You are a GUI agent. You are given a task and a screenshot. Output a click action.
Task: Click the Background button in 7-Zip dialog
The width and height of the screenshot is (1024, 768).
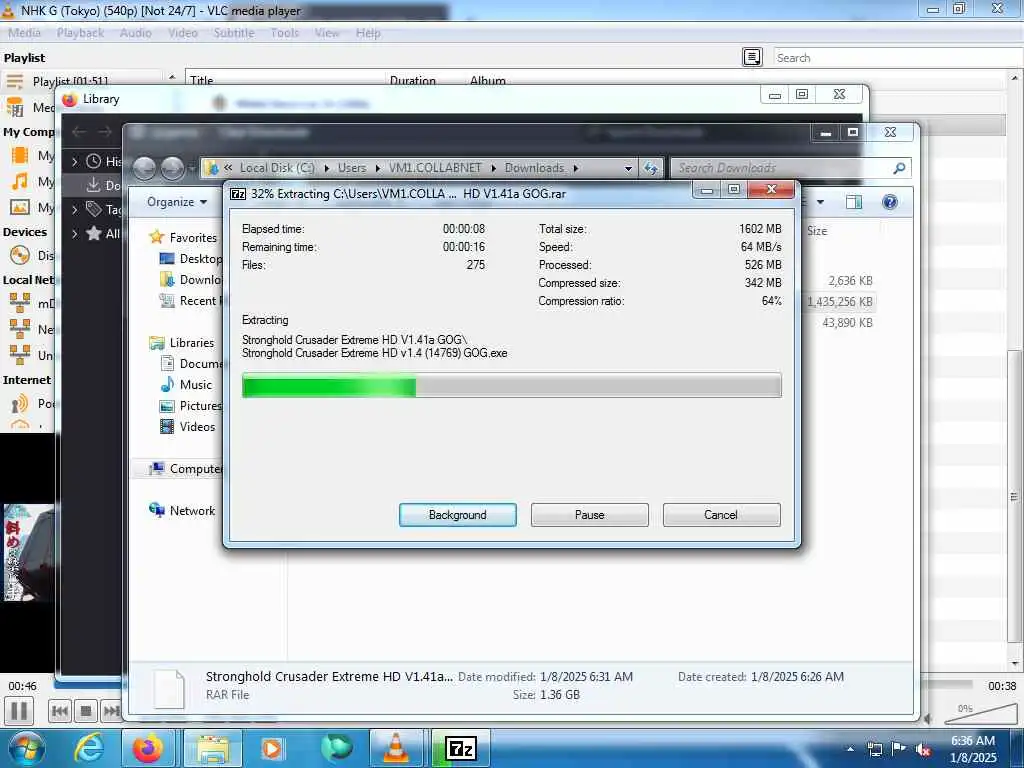[457, 515]
